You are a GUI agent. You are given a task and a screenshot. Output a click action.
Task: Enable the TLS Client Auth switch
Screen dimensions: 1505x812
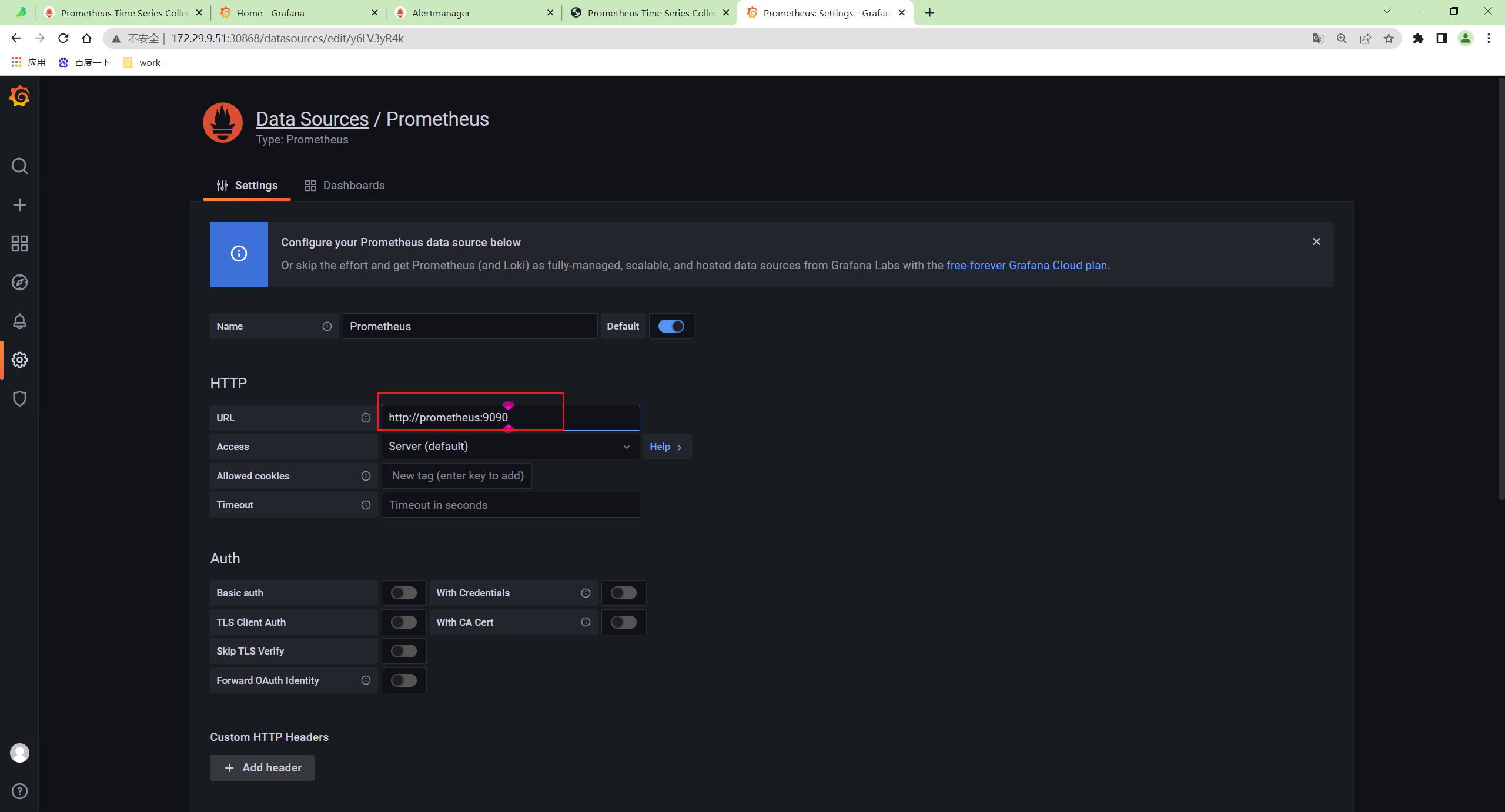pyautogui.click(x=404, y=622)
